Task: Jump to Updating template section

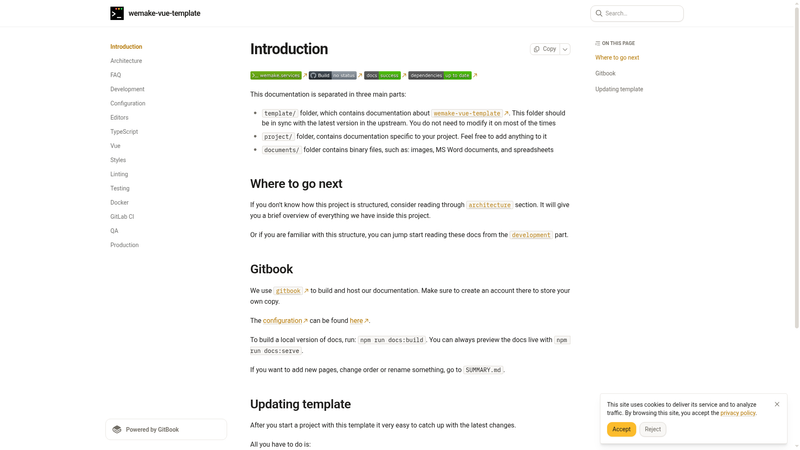Action: click(619, 89)
